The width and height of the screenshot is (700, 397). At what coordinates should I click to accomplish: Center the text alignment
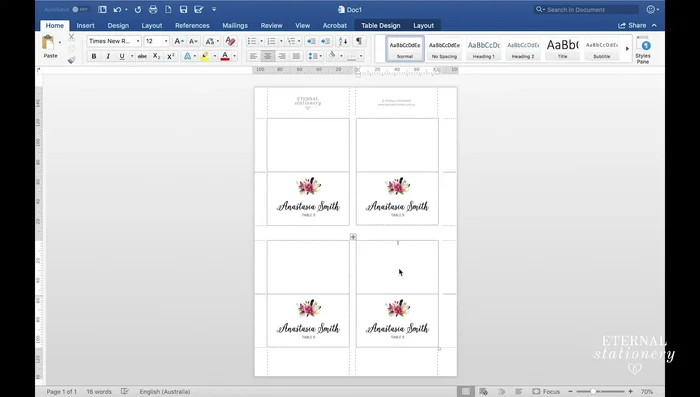click(x=267, y=56)
